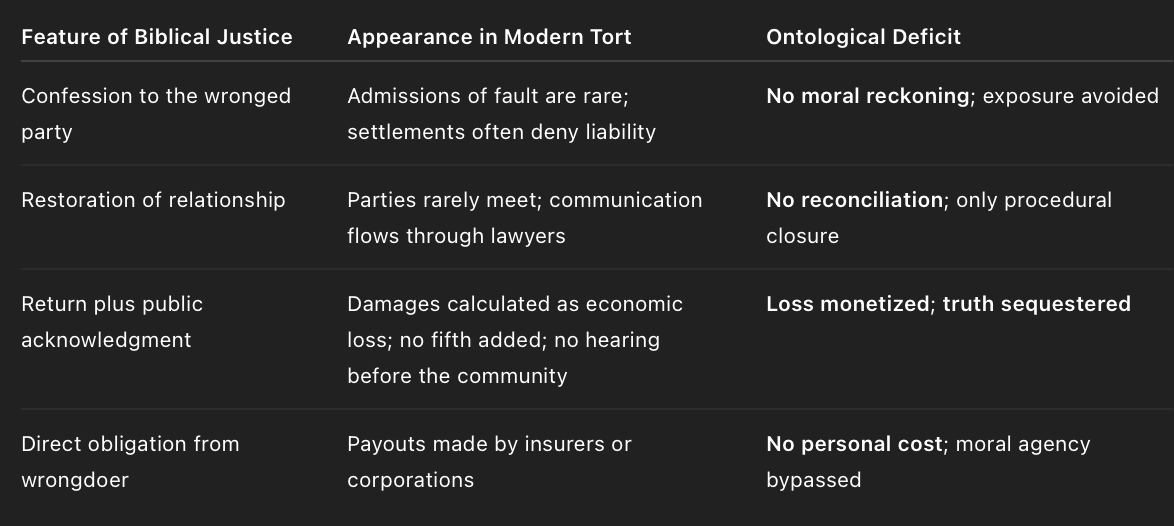1174x526 pixels.
Task: Select the 'exposure avoided' phrase
Action: point(1070,96)
